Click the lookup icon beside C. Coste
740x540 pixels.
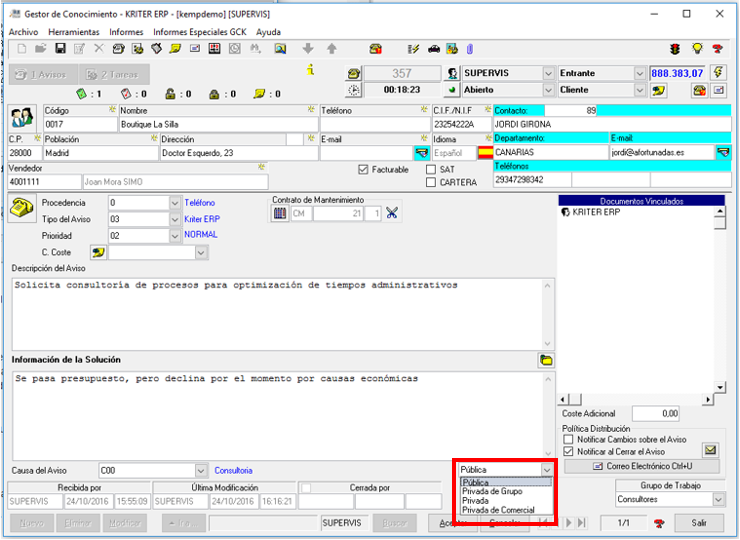coord(99,253)
